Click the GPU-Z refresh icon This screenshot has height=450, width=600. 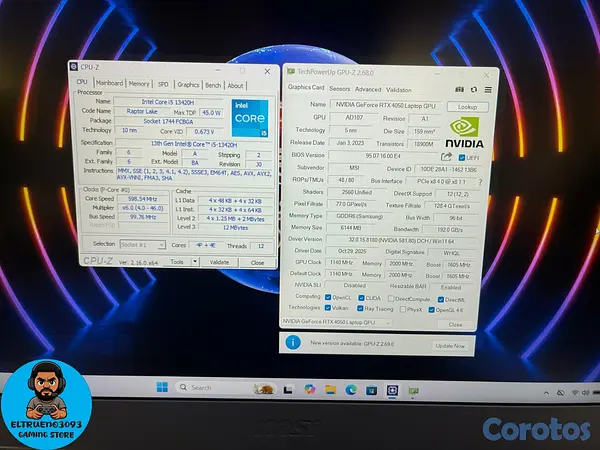(474, 89)
